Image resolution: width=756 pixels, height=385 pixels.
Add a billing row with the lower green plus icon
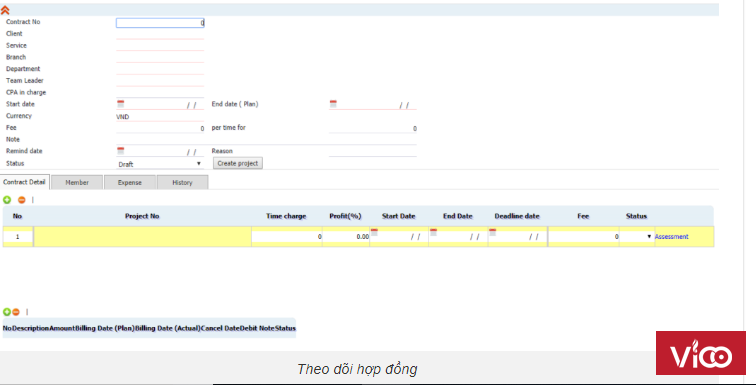point(7,312)
